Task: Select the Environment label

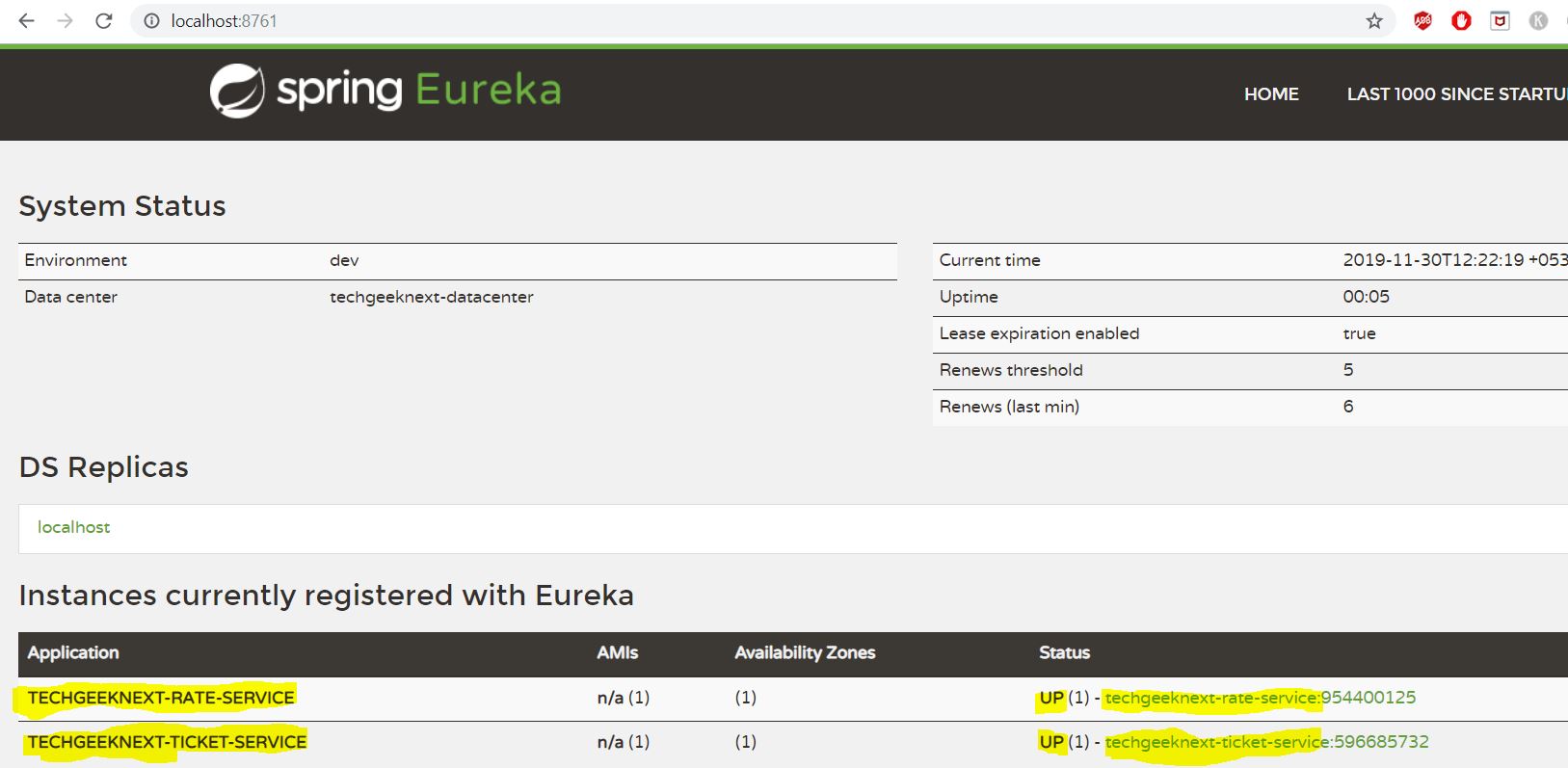Action: click(x=75, y=260)
